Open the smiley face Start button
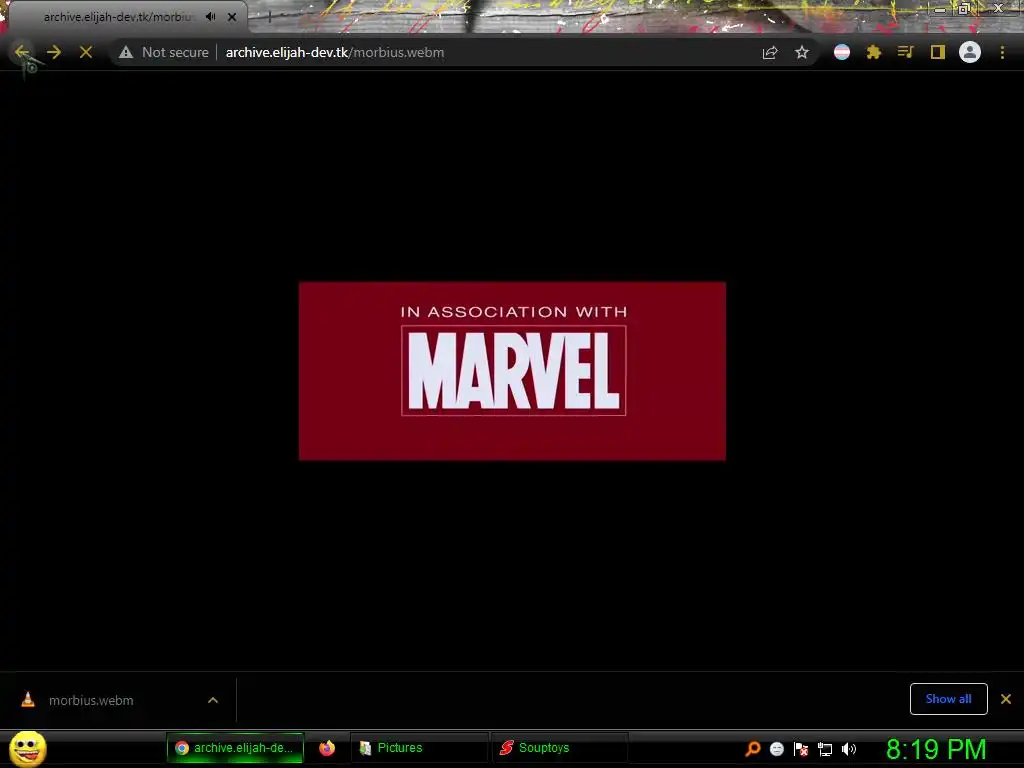This screenshot has height=768, width=1024. [27, 748]
